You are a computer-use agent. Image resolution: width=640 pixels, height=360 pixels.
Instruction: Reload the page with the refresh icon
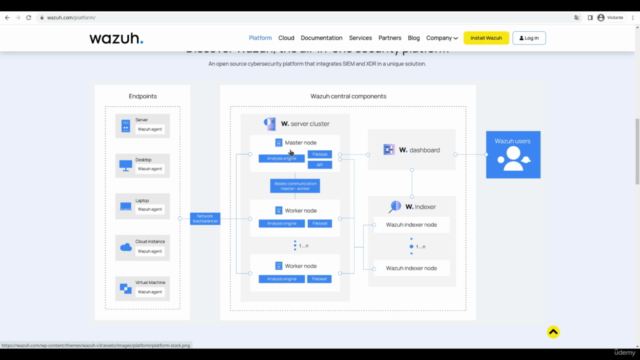pyautogui.click(x=29, y=18)
